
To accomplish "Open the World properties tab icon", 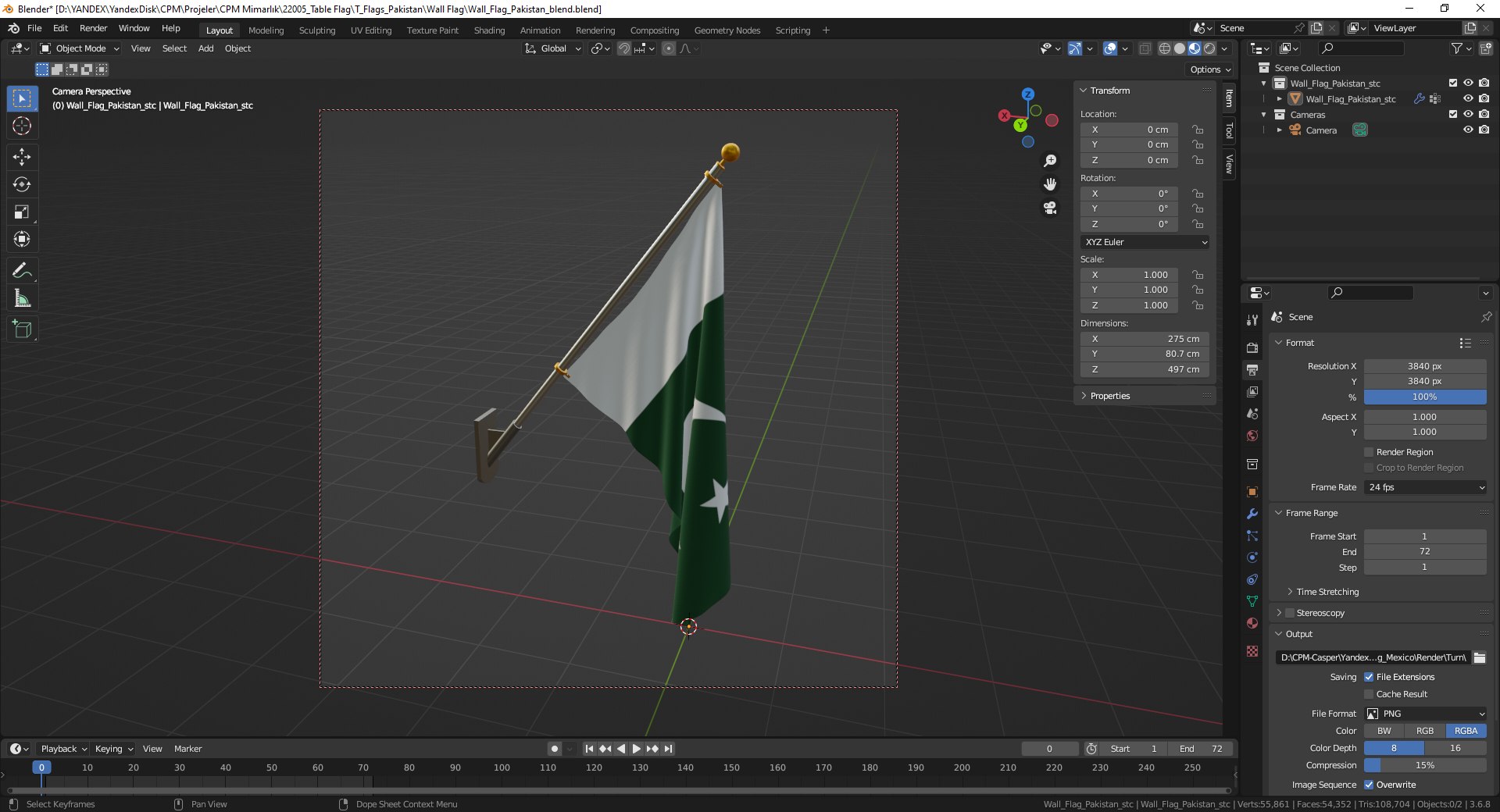I will click(x=1252, y=435).
